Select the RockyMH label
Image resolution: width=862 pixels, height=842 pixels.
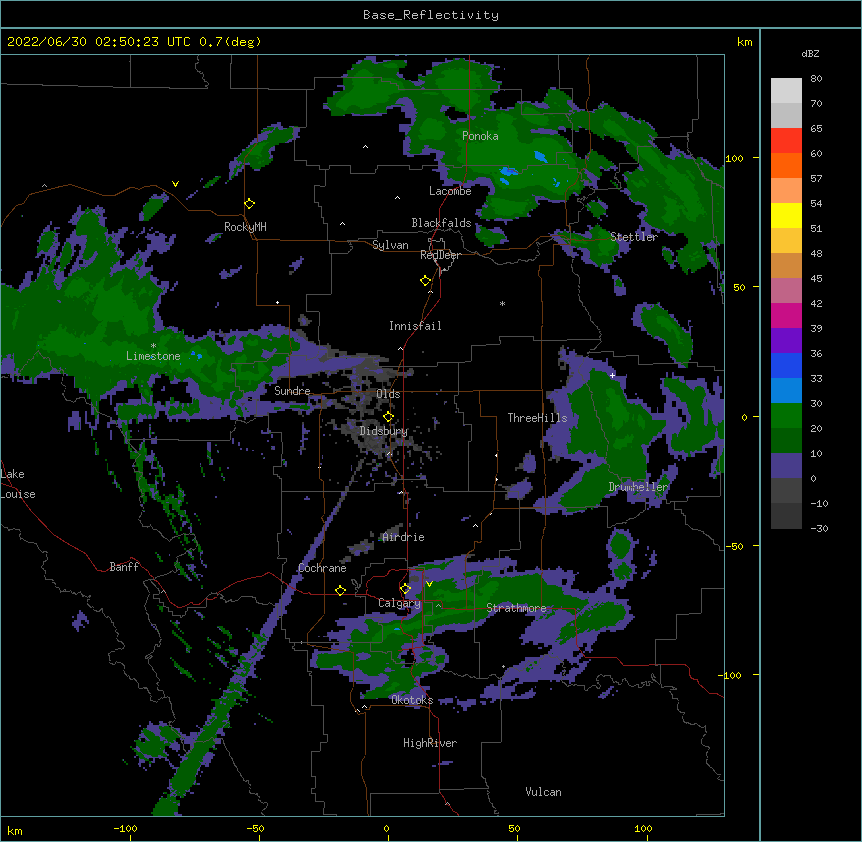(x=245, y=227)
